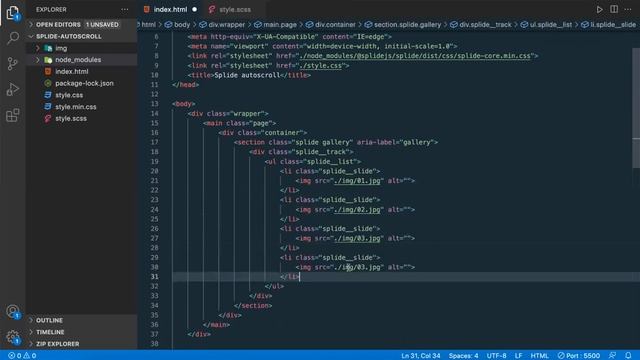Open the Accounts menu icon
Viewport: 640px width, 360px height.
(13, 312)
